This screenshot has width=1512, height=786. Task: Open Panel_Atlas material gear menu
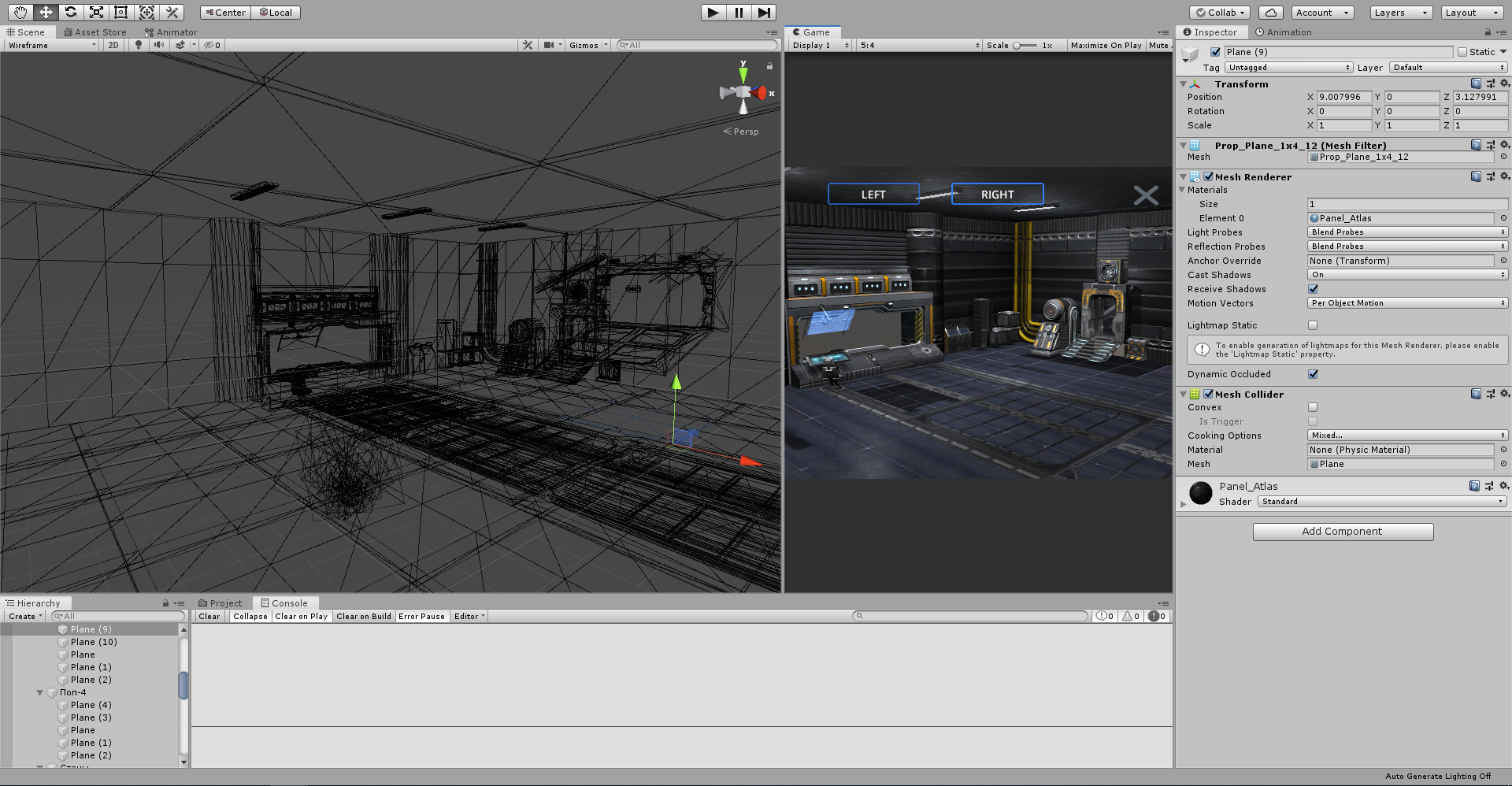click(1504, 486)
